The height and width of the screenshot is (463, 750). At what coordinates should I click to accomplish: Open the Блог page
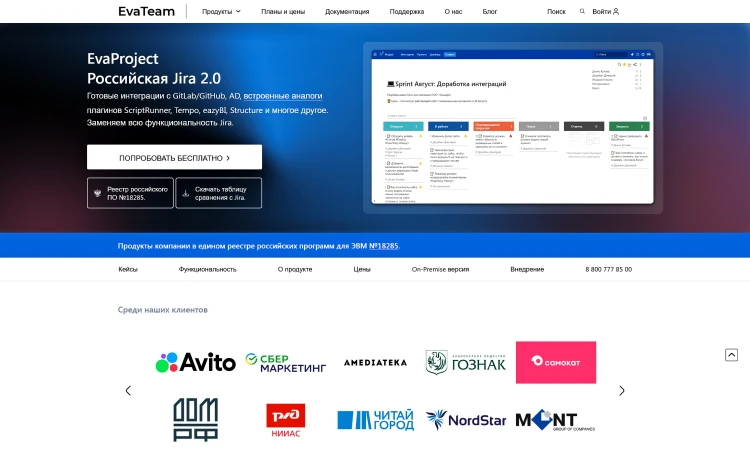point(489,11)
